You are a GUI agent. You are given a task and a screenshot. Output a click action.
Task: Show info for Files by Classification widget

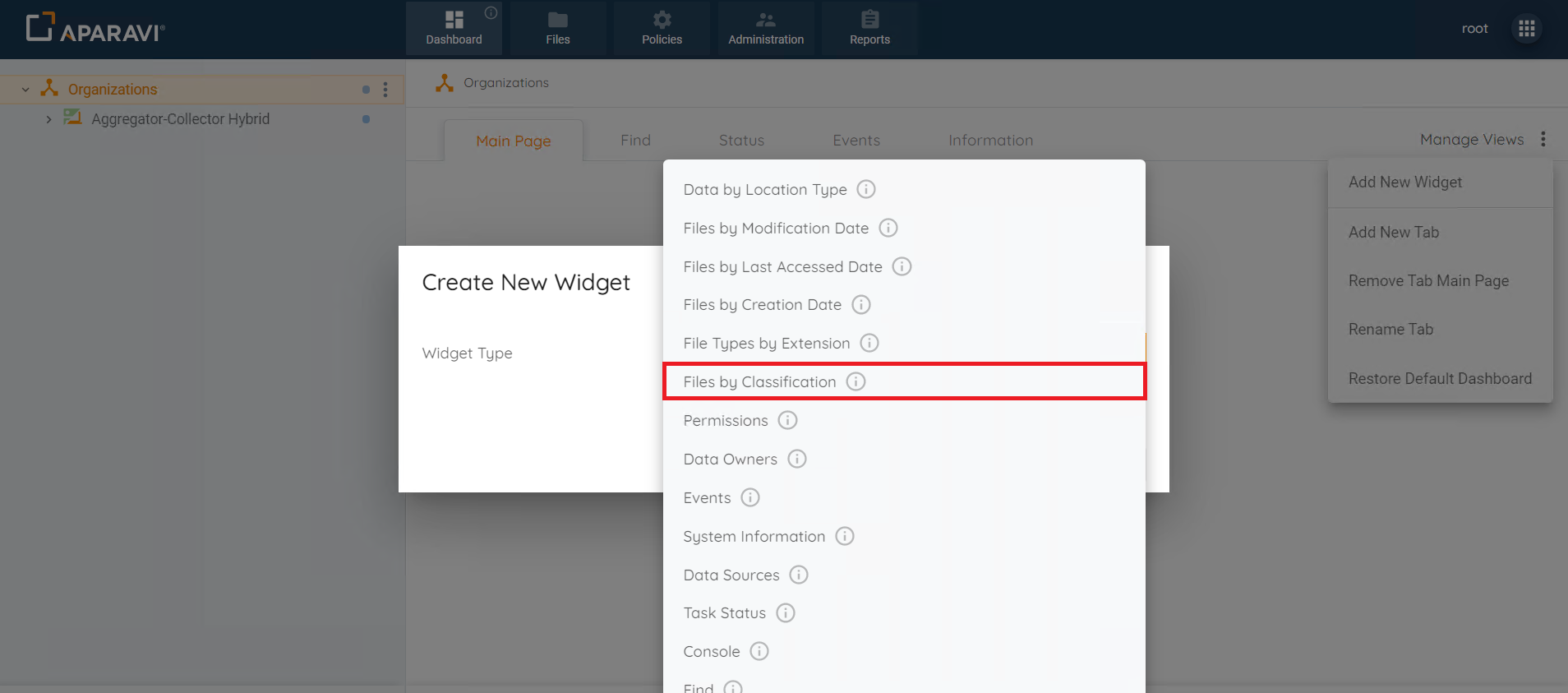point(856,381)
